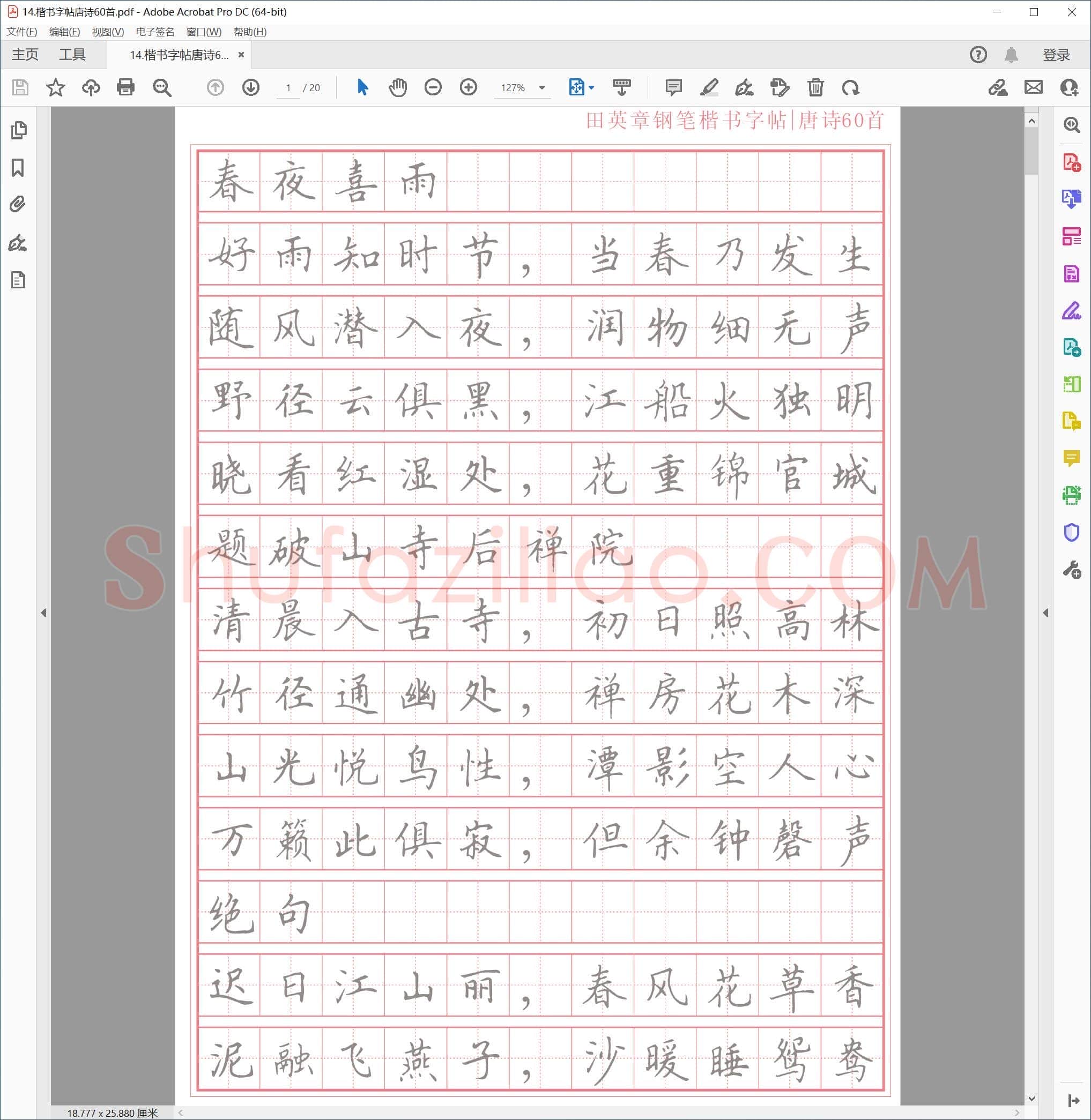Open the 文件 menu
This screenshot has width=1091, height=1120.
tap(22, 32)
